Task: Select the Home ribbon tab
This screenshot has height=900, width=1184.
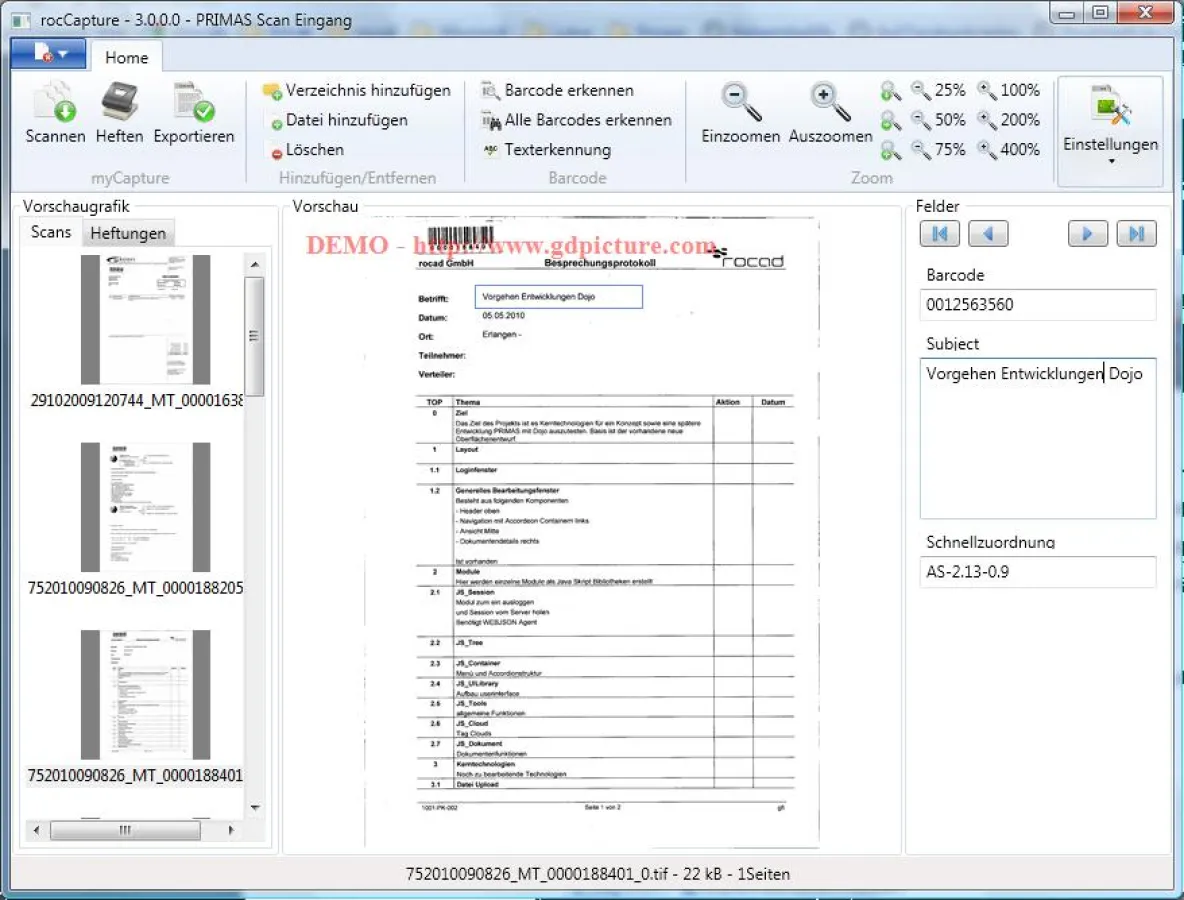Action: [126, 57]
